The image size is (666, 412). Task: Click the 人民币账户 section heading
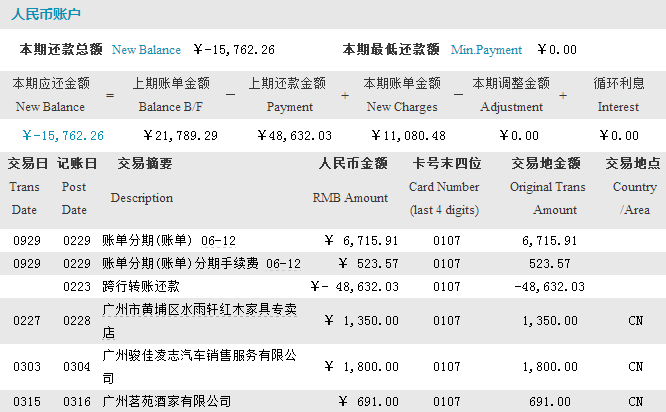pyautogui.click(x=46, y=14)
